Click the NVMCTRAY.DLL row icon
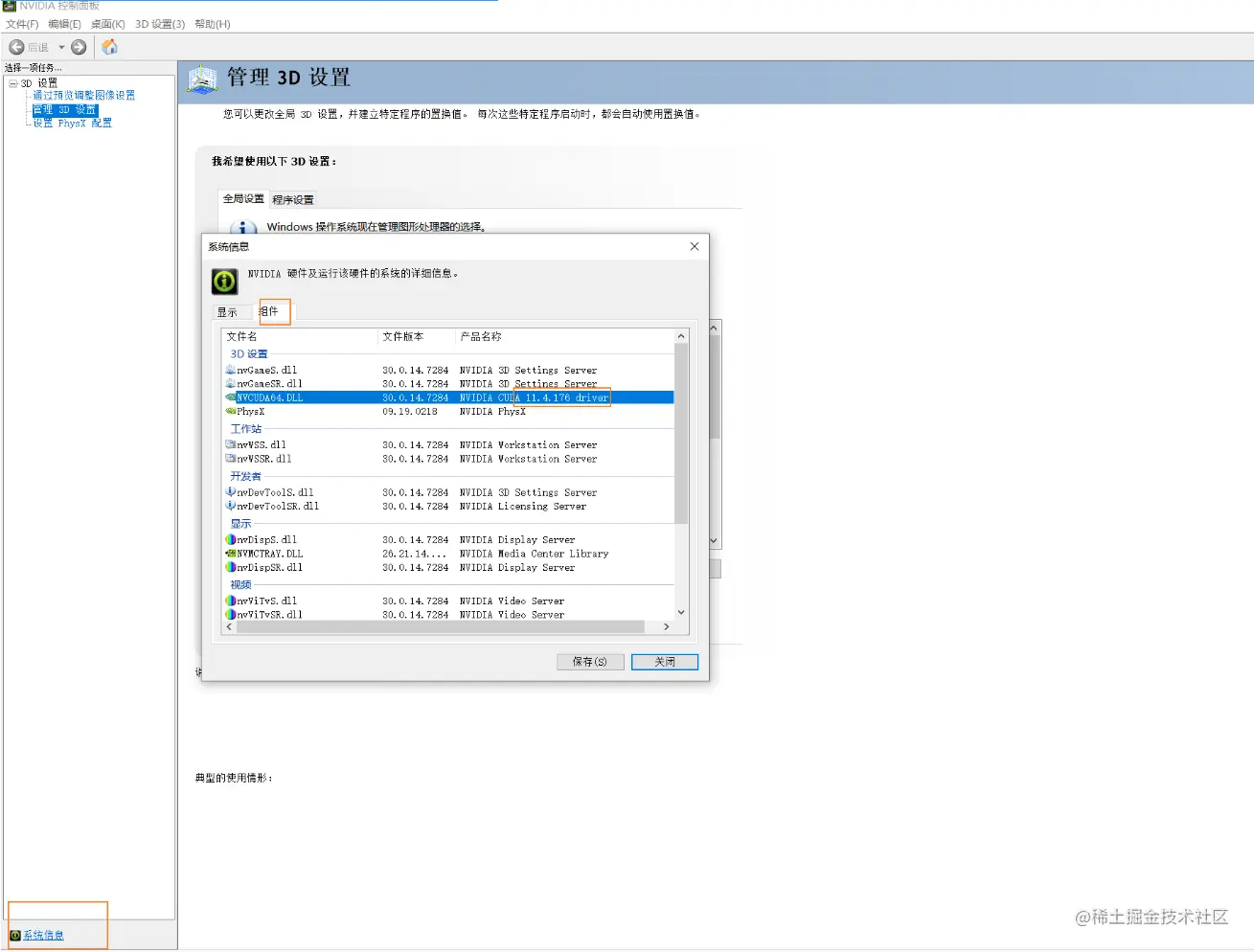Screen dimensions: 1254x952 (230, 553)
